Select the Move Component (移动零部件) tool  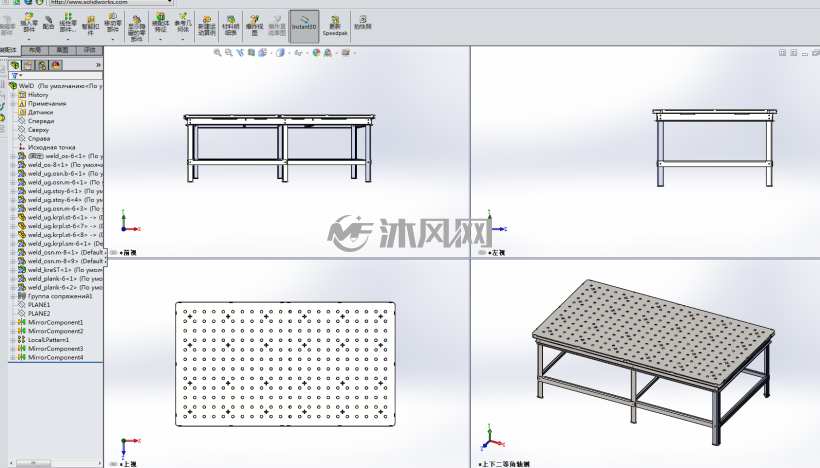tap(113, 24)
